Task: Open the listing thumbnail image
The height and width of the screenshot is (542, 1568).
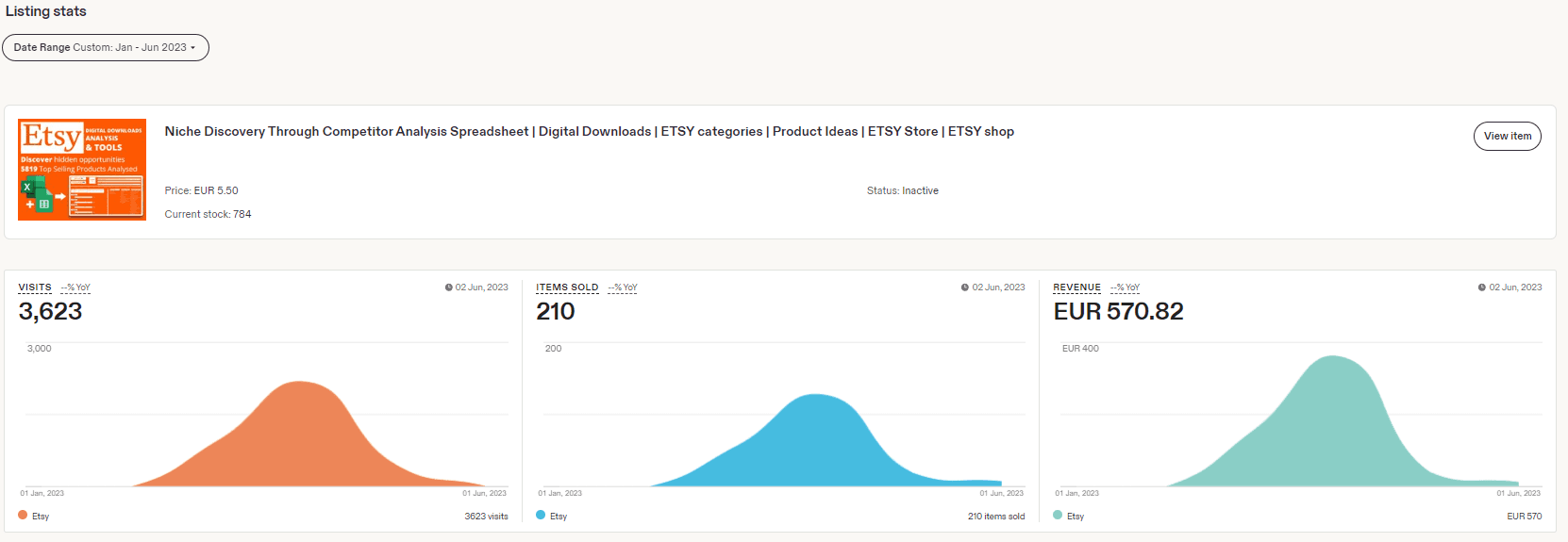Action: (x=82, y=170)
